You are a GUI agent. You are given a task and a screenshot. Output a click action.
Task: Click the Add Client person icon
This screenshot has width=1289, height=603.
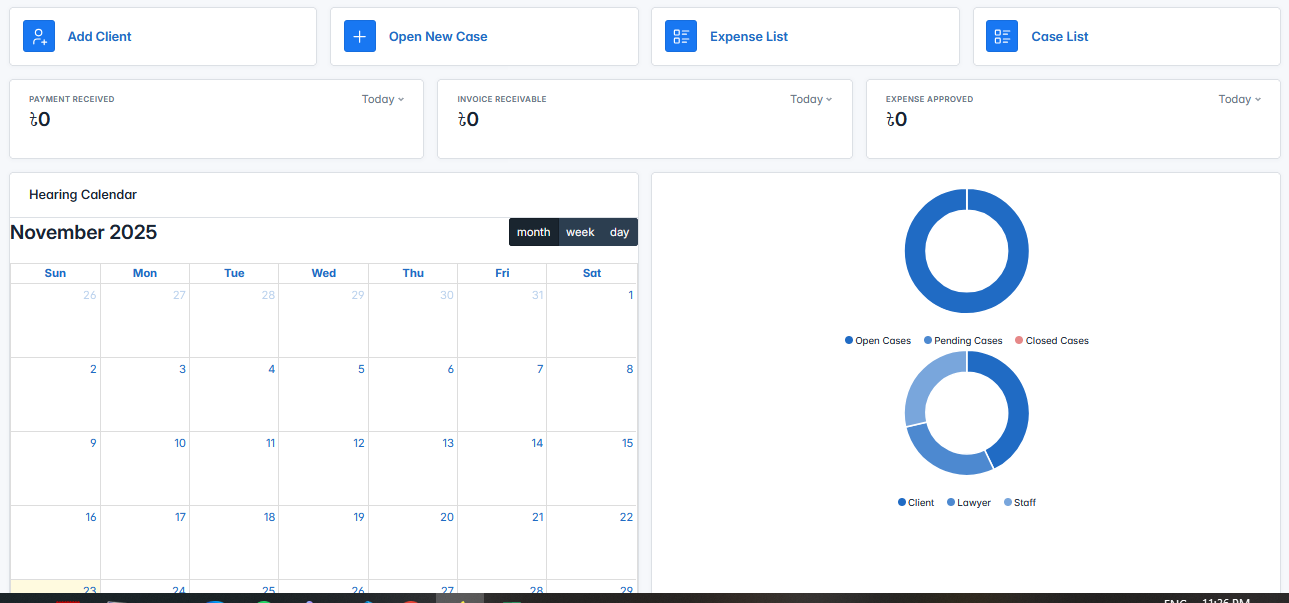[x=38, y=36]
